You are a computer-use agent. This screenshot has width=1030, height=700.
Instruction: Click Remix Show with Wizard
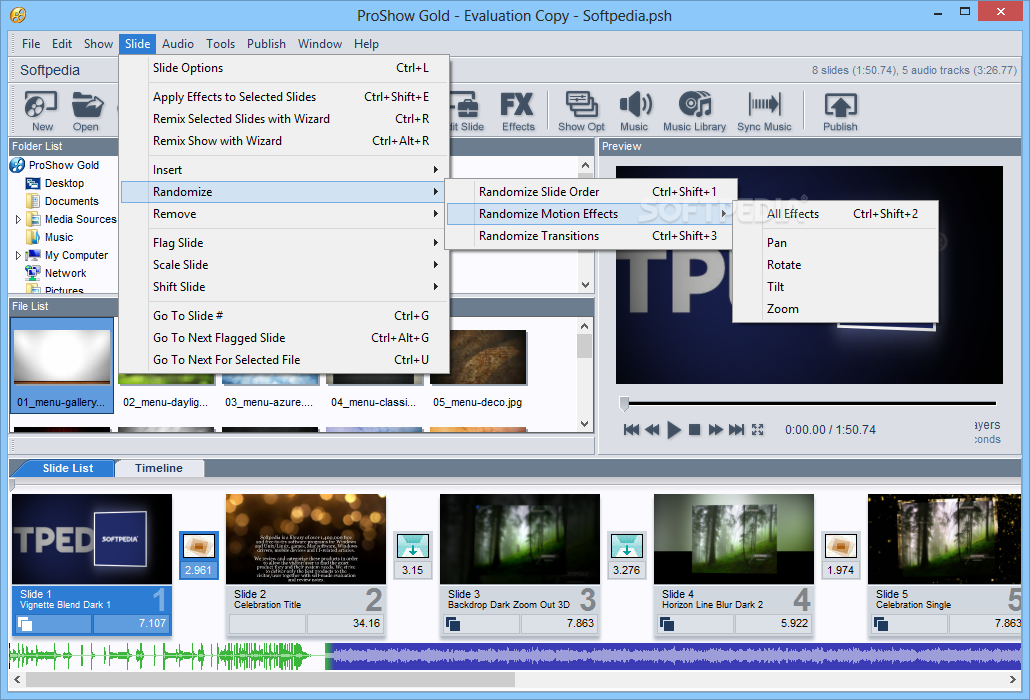[x=284, y=141]
